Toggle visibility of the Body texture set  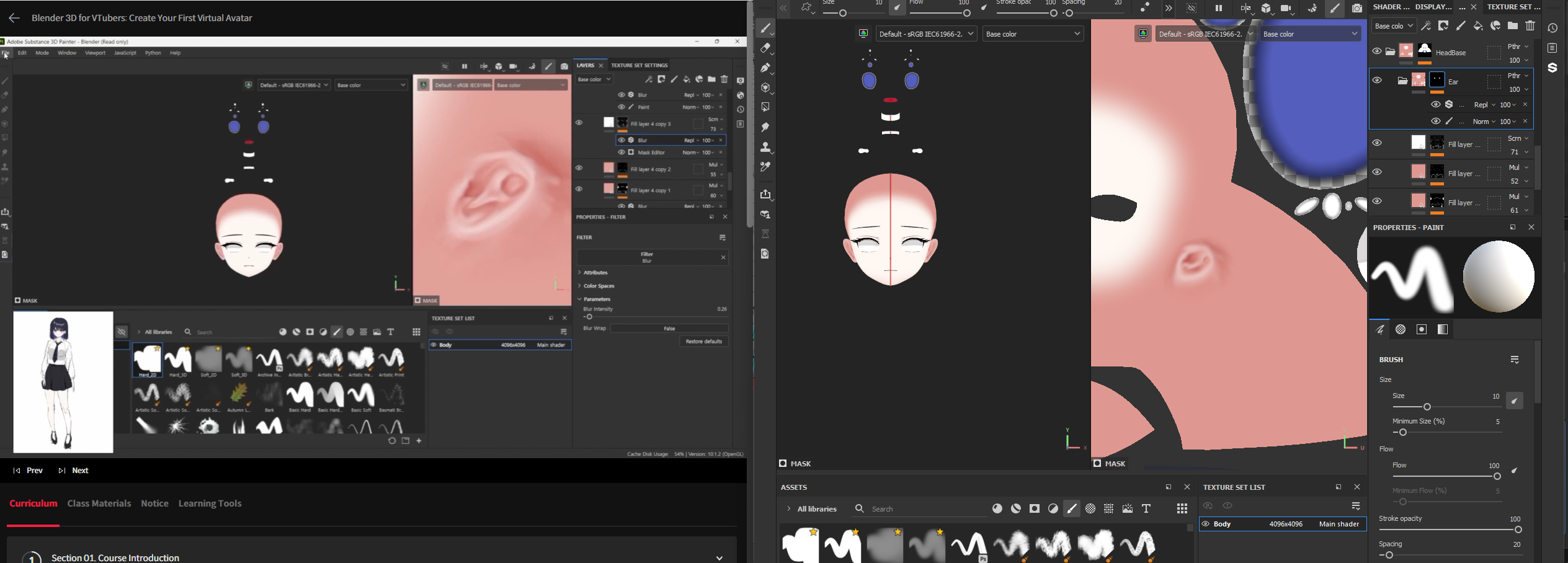coord(1206,524)
